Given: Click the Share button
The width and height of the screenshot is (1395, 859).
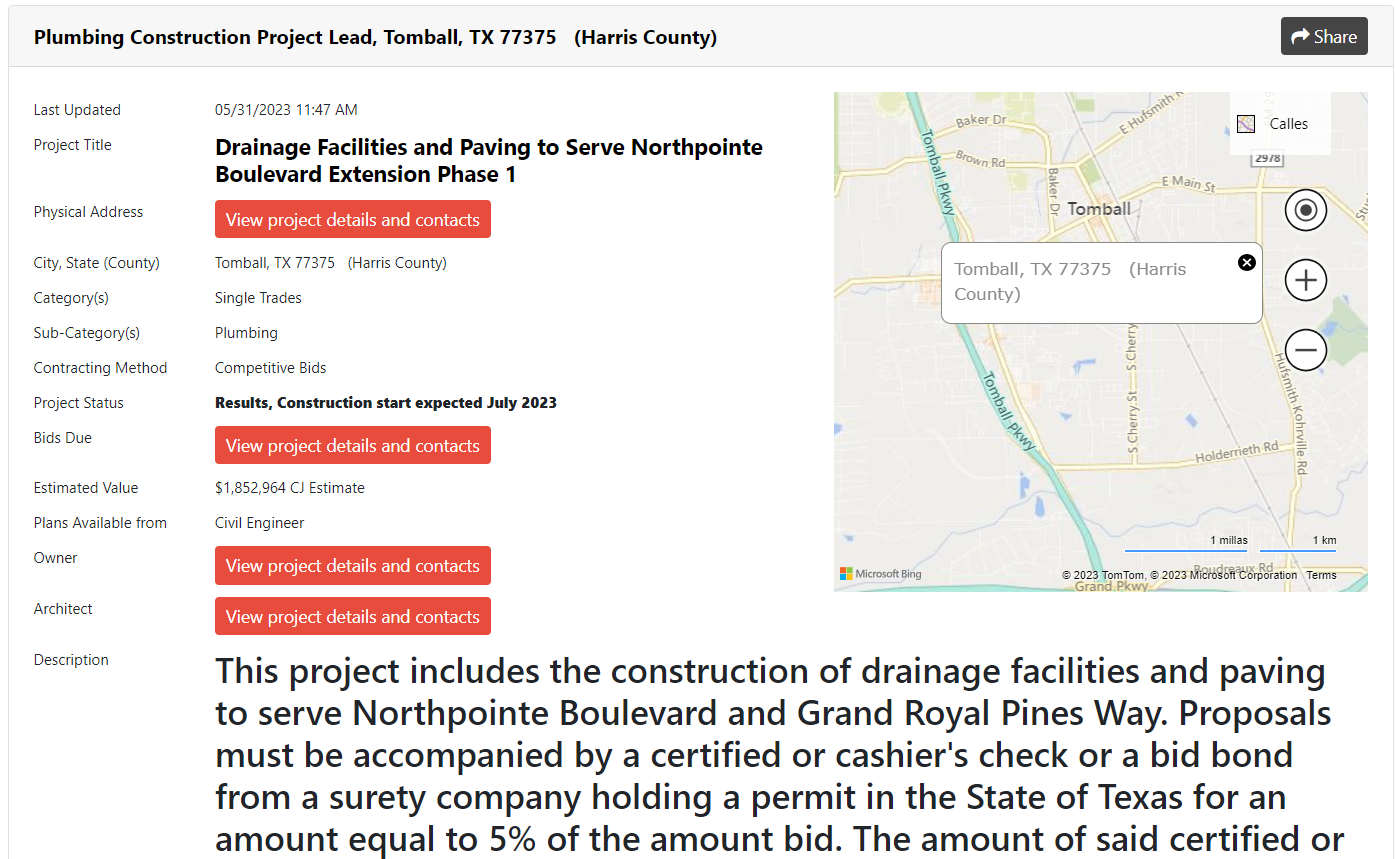Looking at the screenshot, I should [x=1323, y=37].
